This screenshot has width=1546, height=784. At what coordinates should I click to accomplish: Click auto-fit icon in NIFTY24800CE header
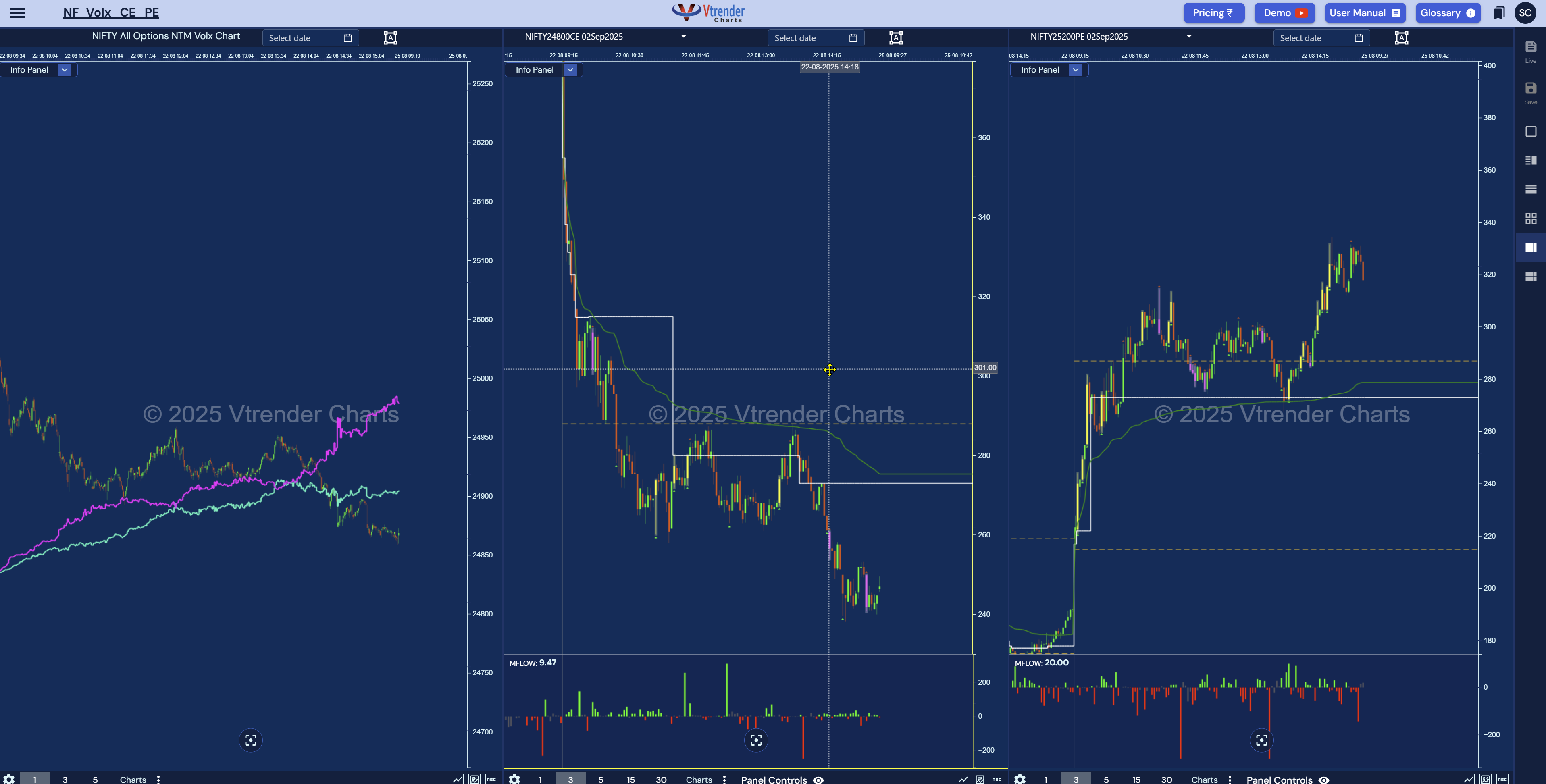(x=895, y=38)
